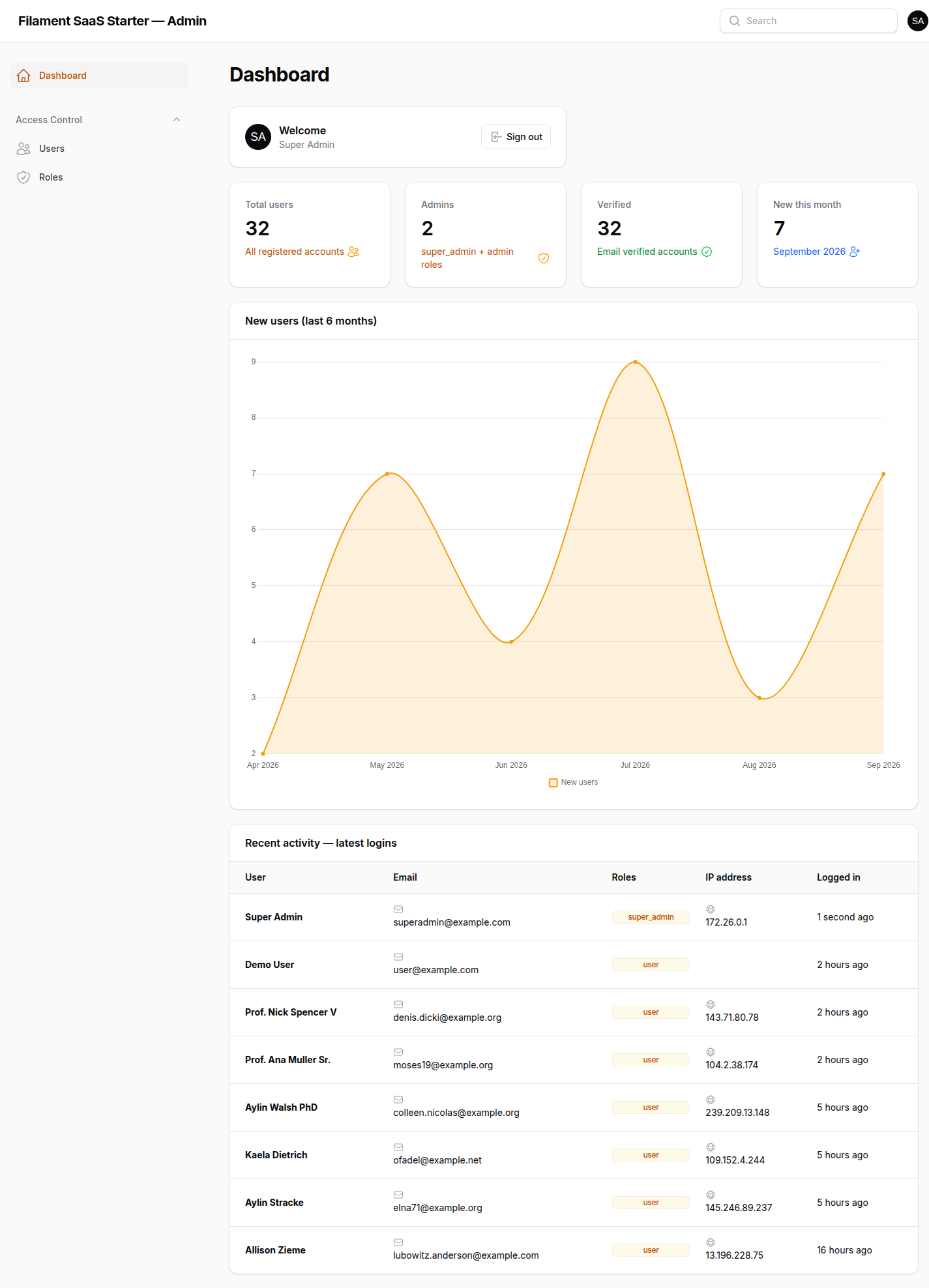
Task: Go to the Roles page in sidebar
Action: point(99,177)
